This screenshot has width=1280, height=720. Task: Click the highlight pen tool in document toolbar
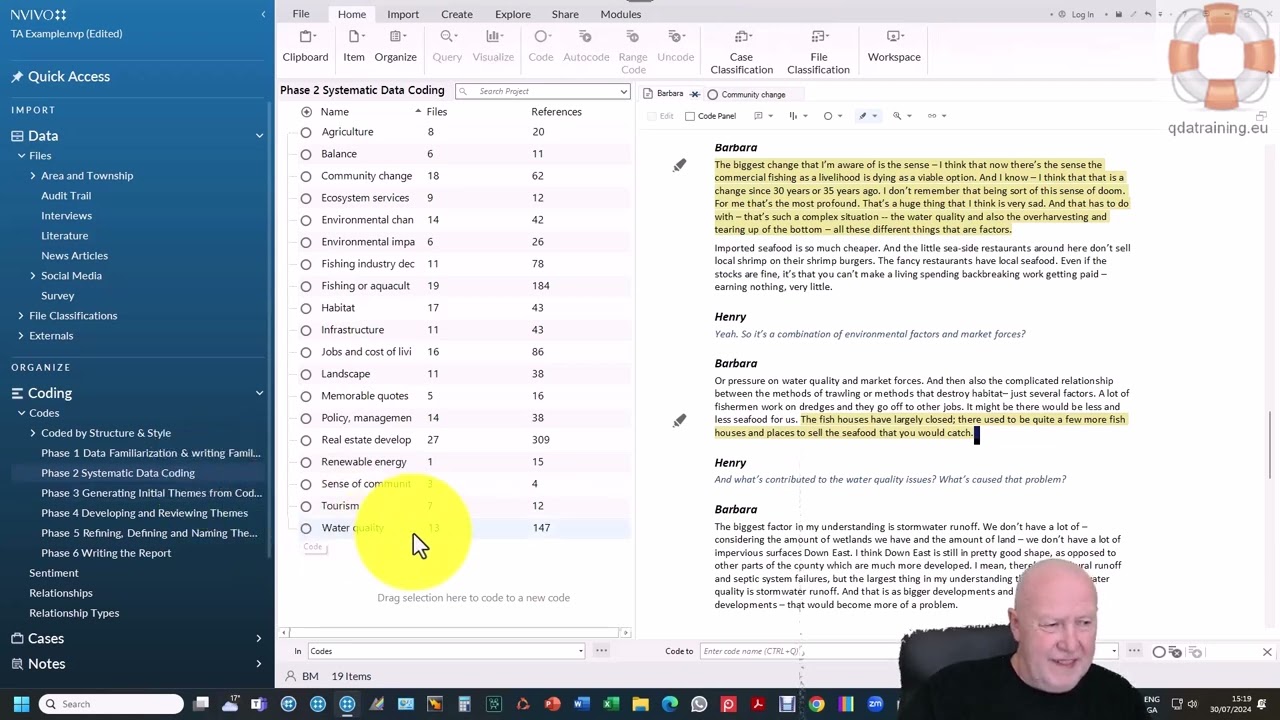862,116
